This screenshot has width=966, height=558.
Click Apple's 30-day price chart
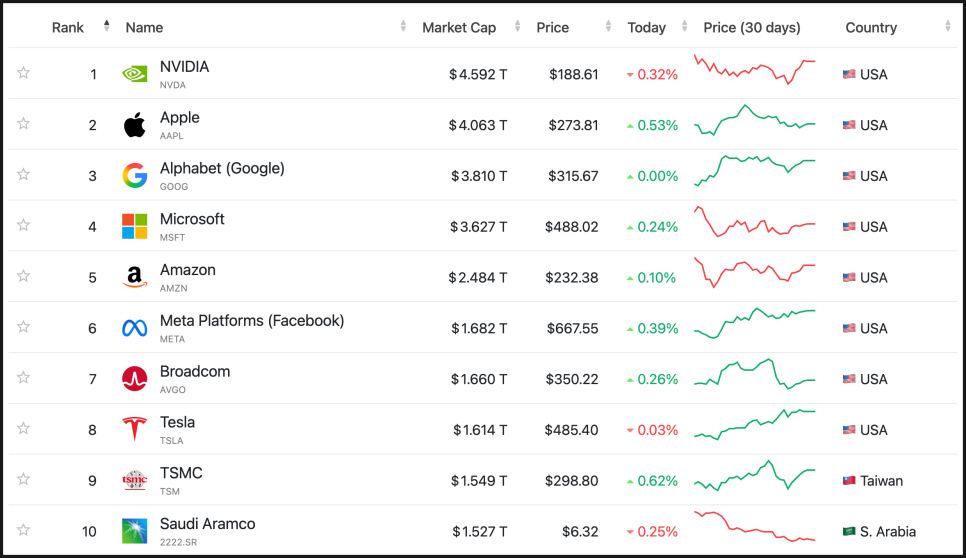click(755, 122)
